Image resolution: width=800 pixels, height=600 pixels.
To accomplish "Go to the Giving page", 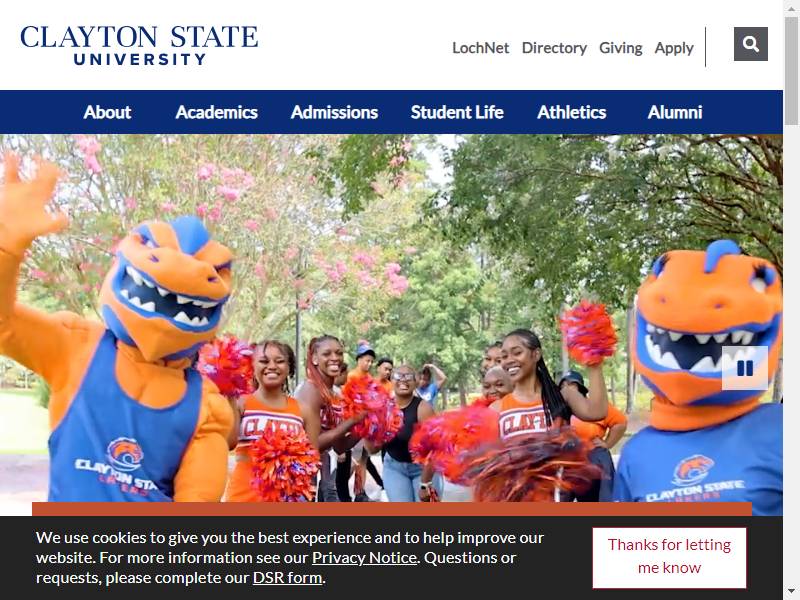I will click(620, 48).
